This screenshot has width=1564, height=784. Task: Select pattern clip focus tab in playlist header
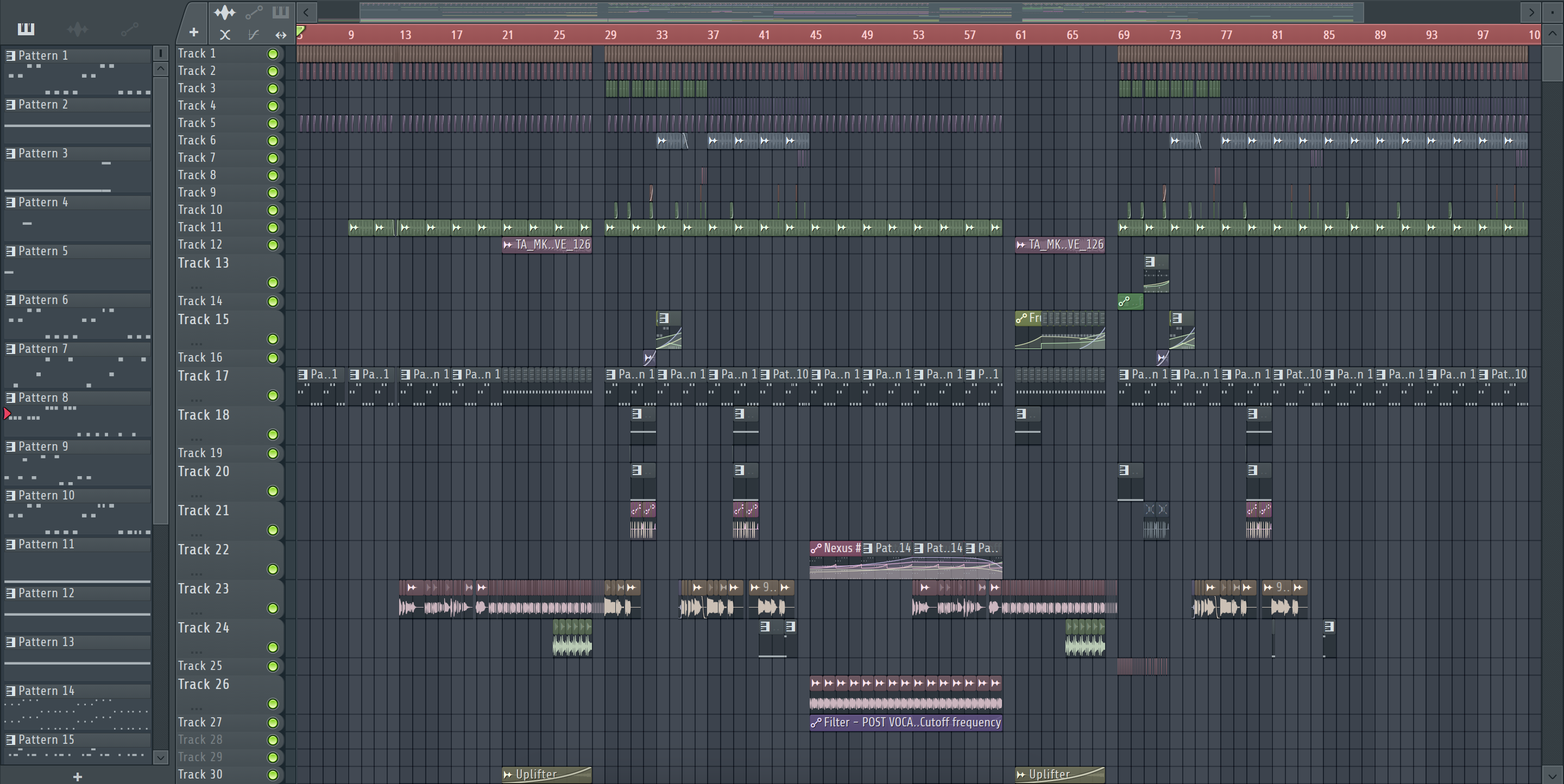pyautogui.click(x=281, y=12)
